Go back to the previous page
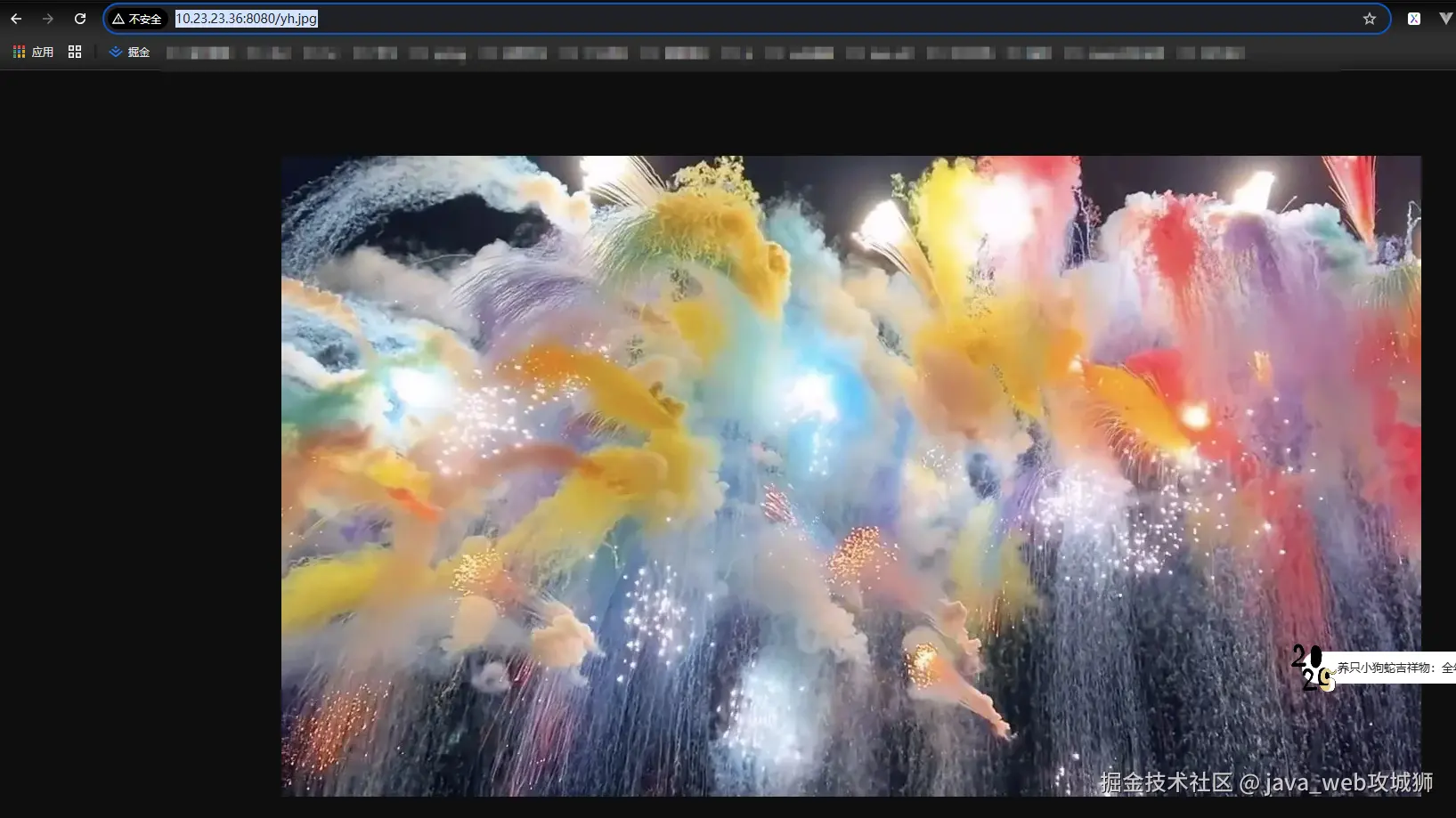 coord(16,19)
